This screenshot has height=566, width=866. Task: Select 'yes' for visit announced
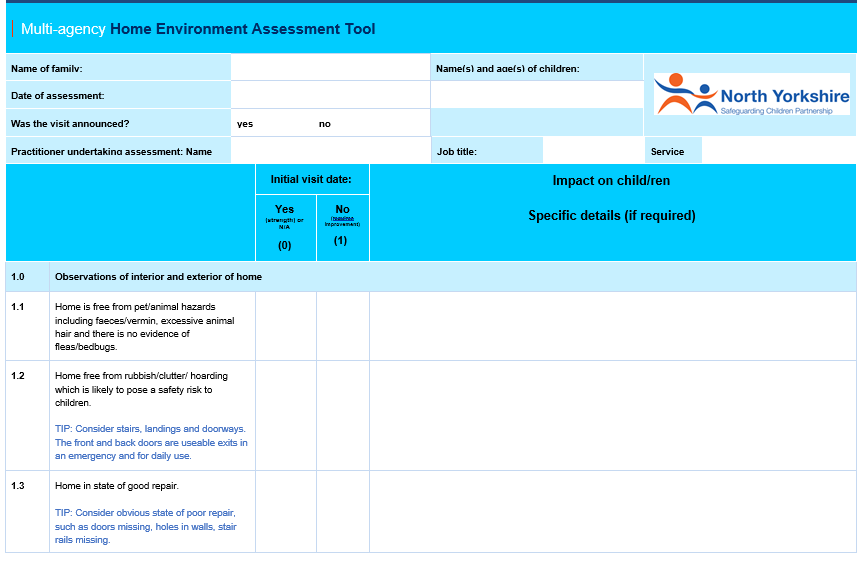tap(245, 124)
